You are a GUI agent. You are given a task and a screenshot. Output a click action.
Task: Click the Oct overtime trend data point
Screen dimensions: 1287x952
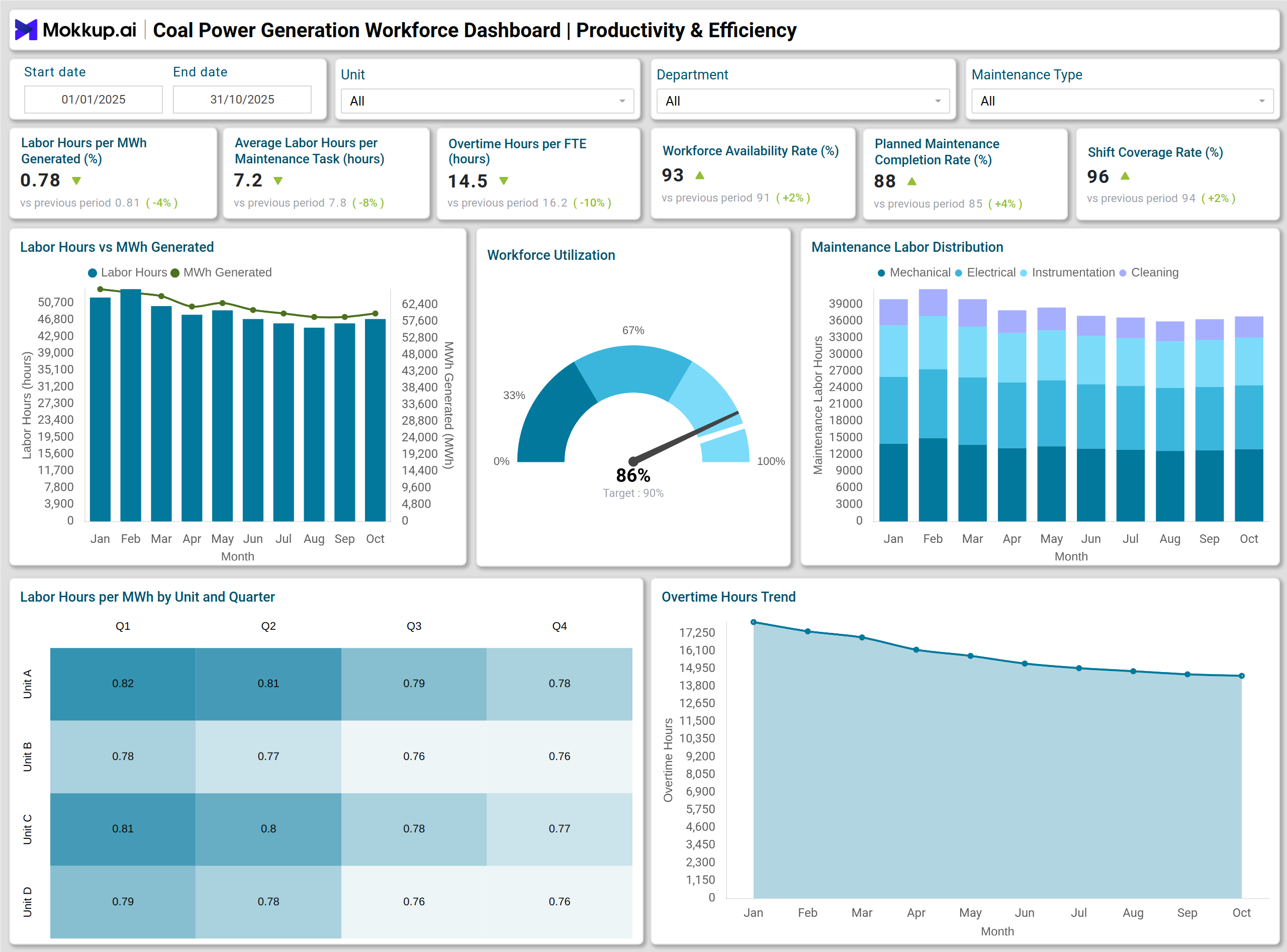click(x=1241, y=676)
